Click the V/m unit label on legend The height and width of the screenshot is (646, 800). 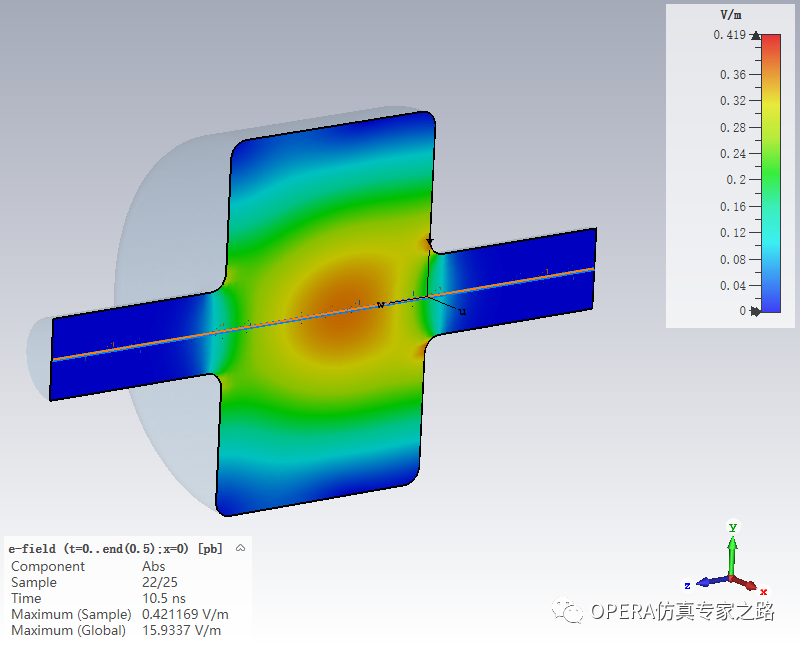point(731,15)
